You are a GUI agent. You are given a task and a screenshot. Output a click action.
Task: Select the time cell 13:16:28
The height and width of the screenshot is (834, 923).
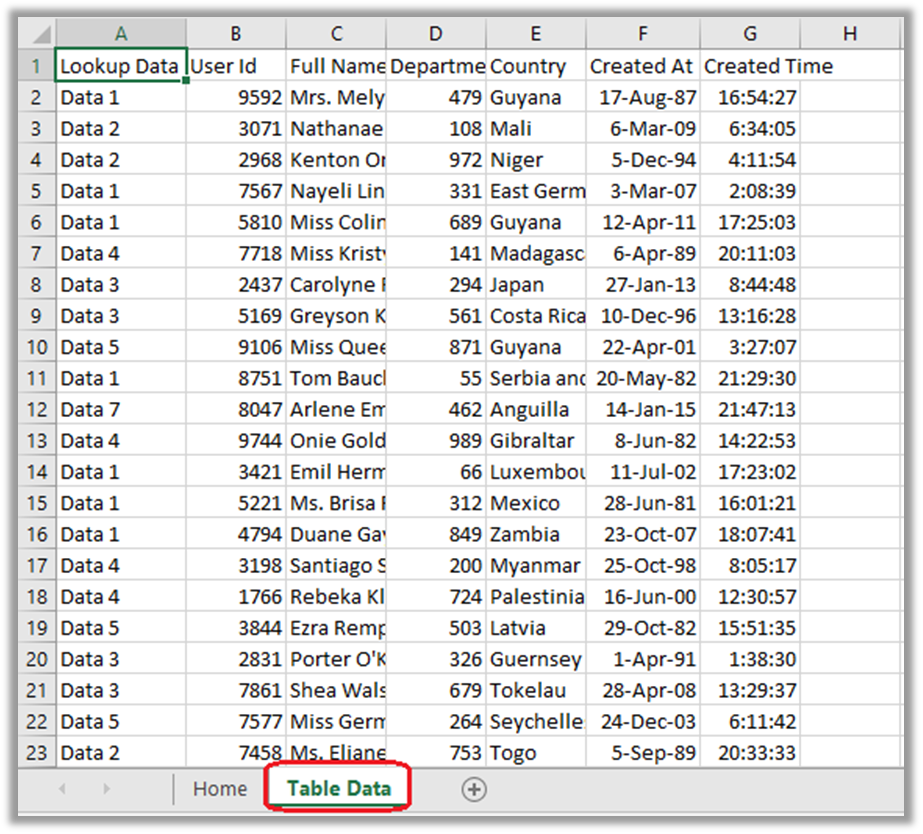(750, 315)
